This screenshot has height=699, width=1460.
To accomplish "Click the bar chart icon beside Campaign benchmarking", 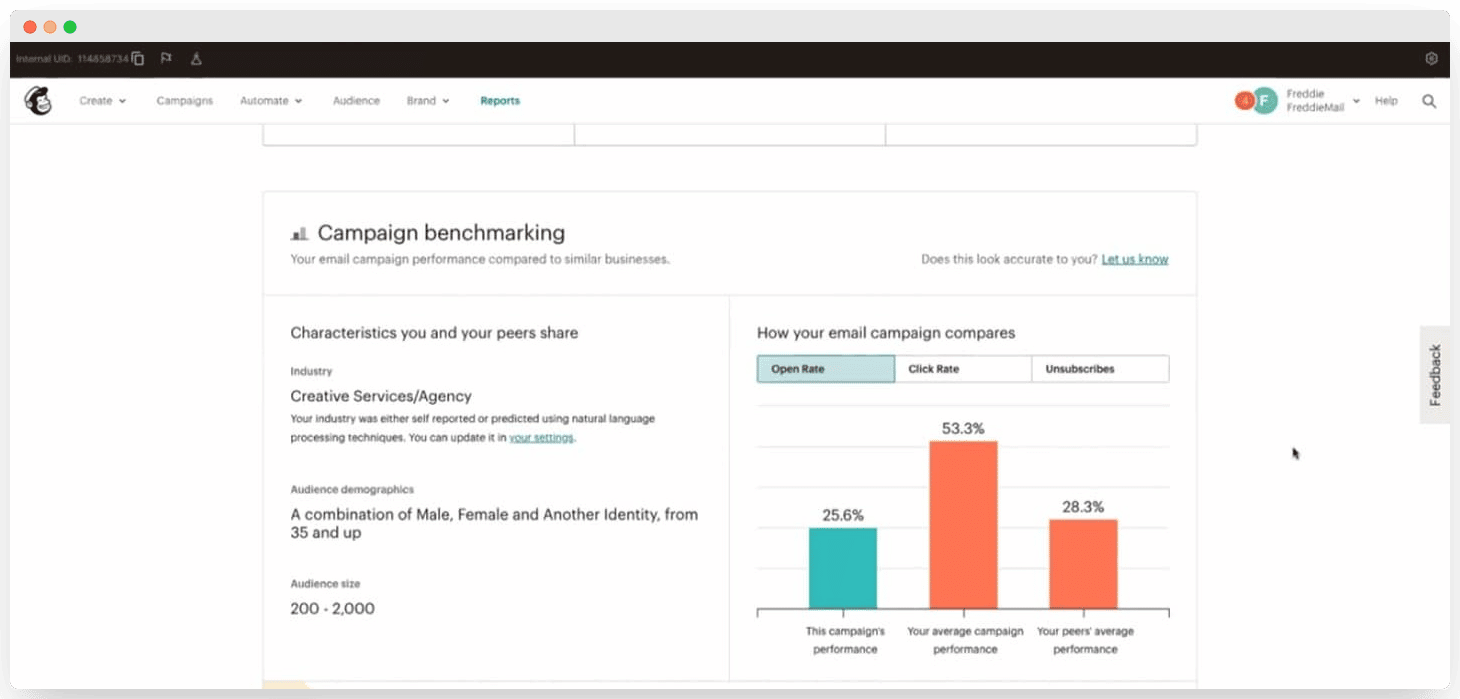I will point(299,234).
